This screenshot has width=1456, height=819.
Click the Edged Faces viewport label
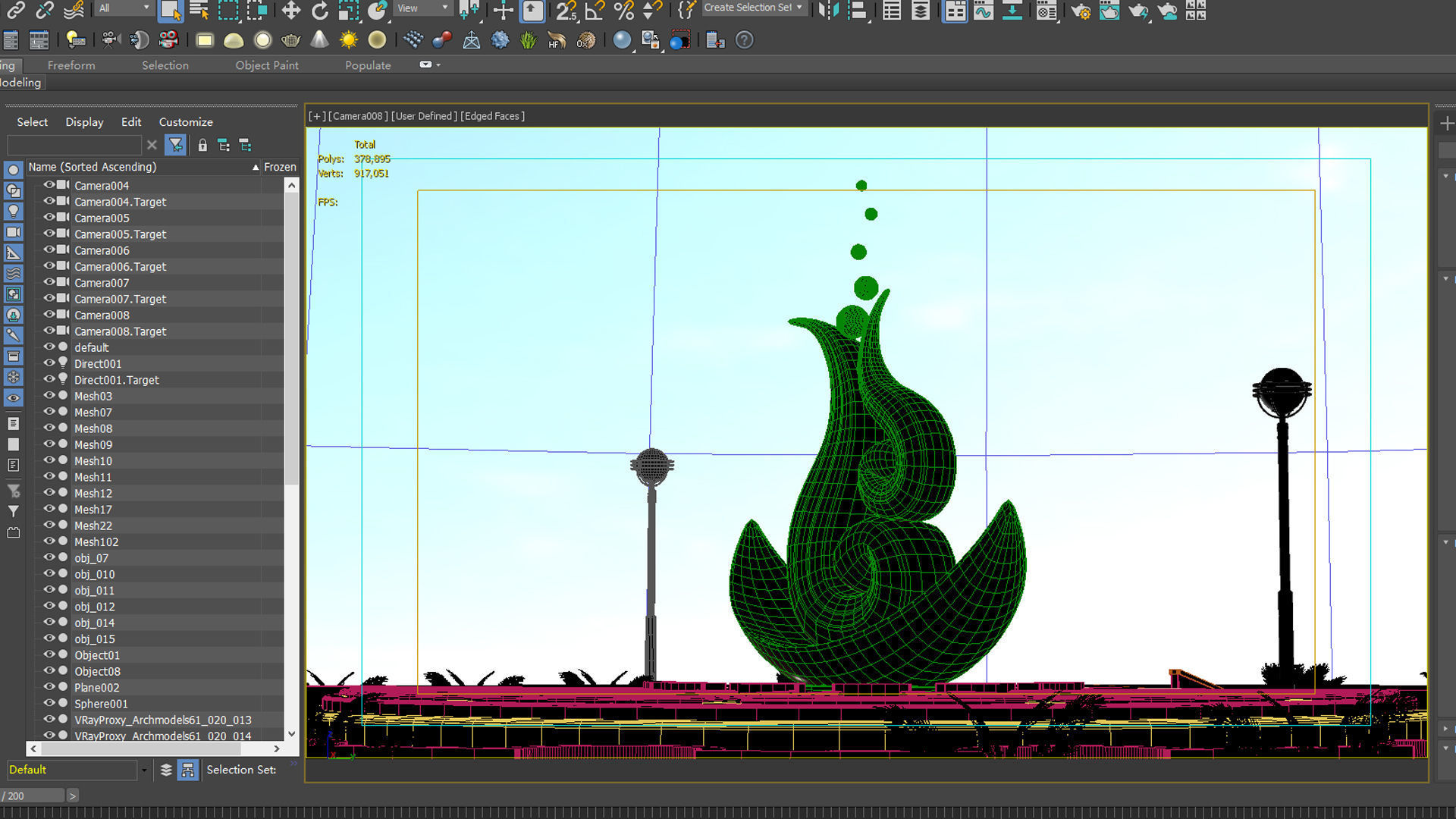492,116
